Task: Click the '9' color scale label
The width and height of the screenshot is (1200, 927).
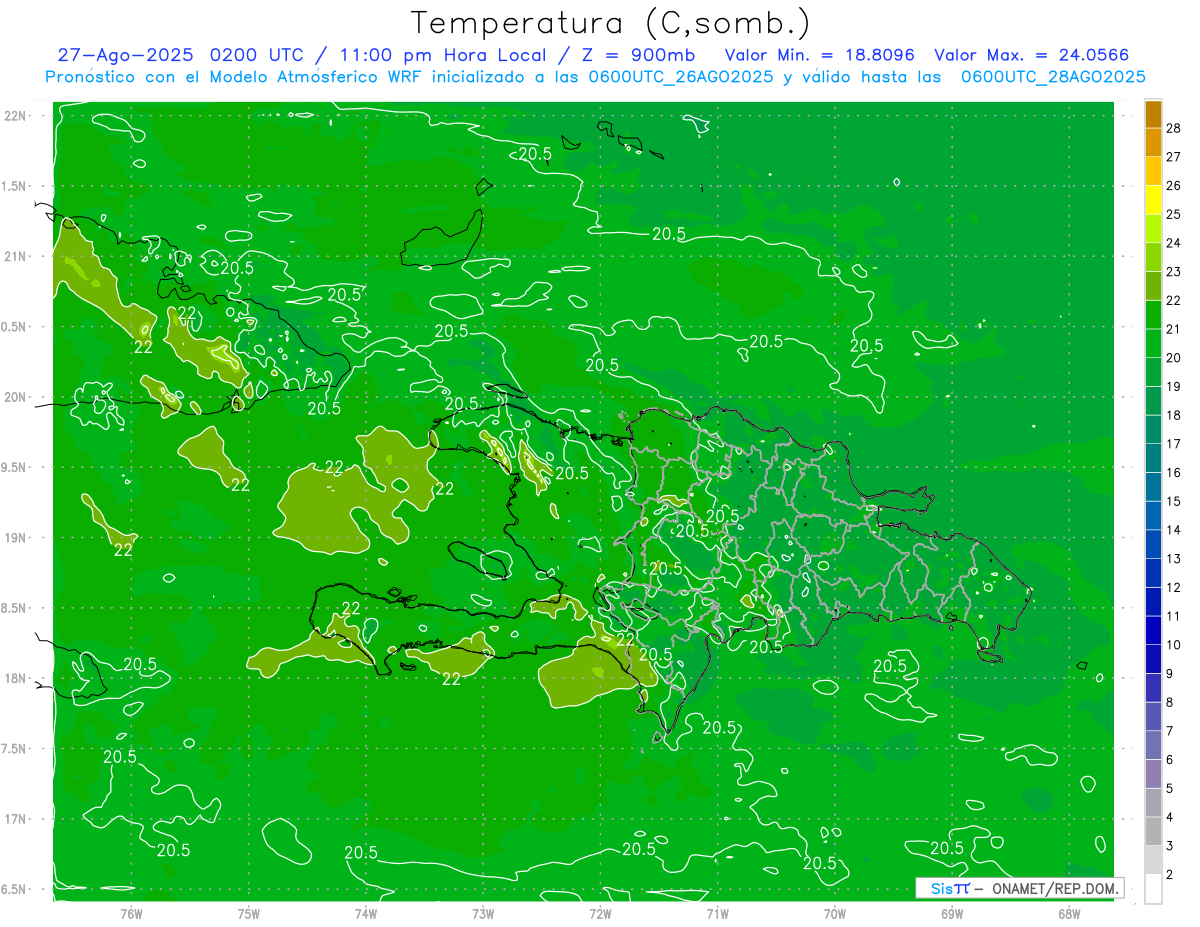Action: 1171,674
